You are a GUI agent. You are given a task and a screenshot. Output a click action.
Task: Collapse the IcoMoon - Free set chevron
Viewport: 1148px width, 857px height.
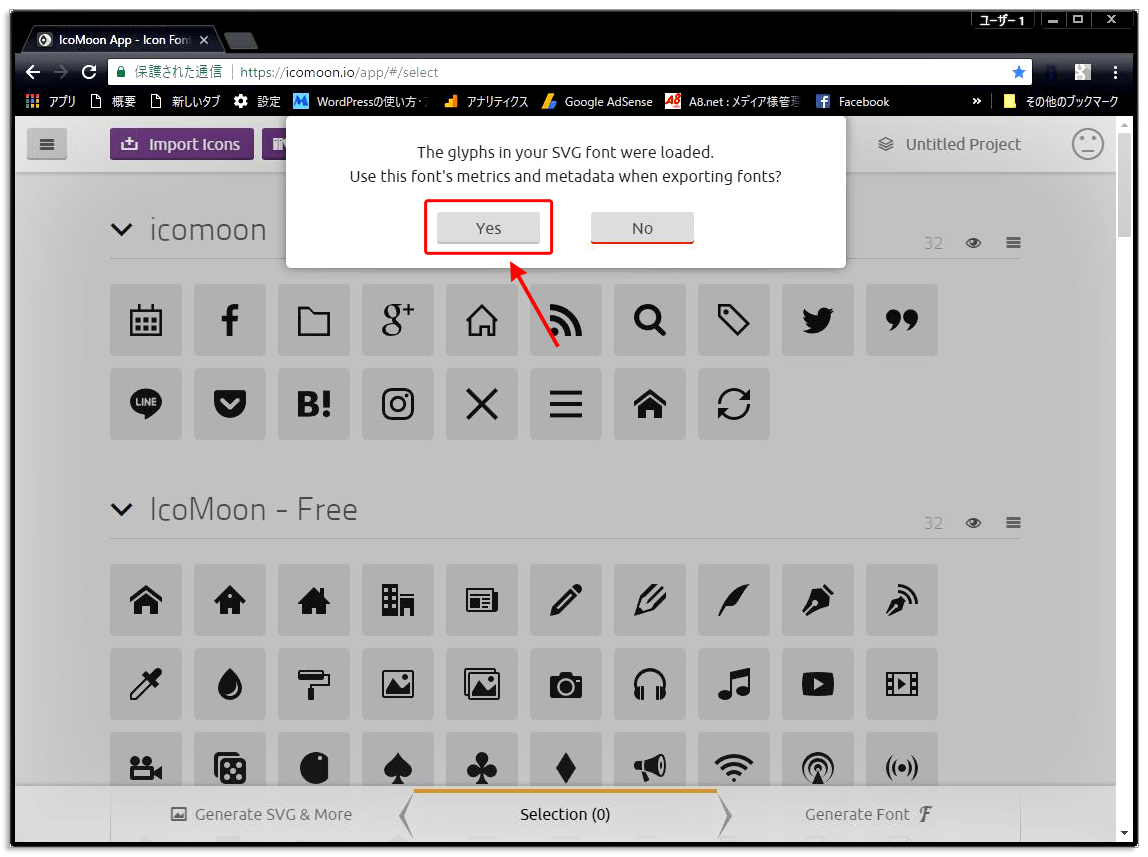(x=121, y=510)
